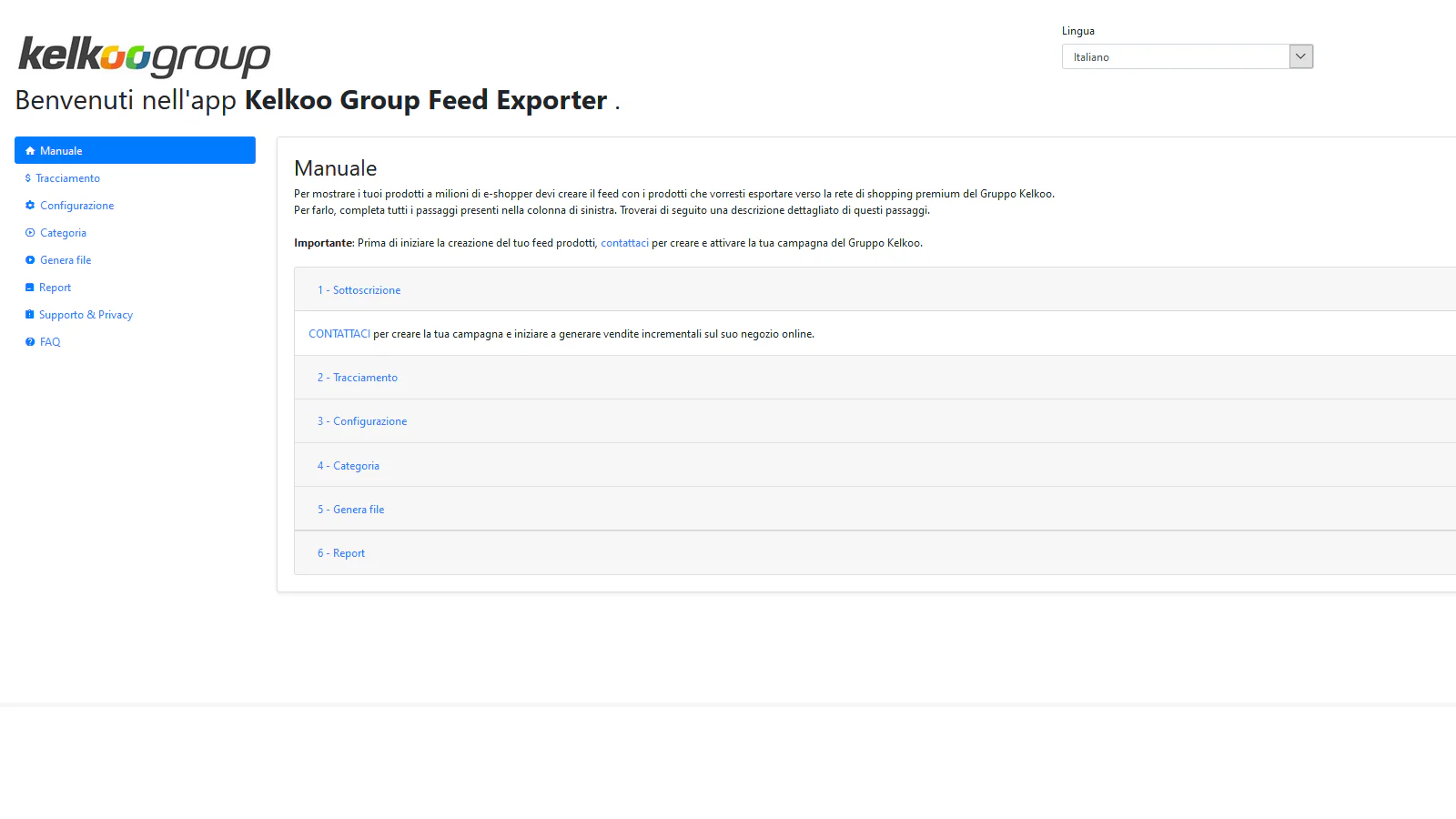
Task: Click the book icon beside Report
Action: click(x=30, y=288)
